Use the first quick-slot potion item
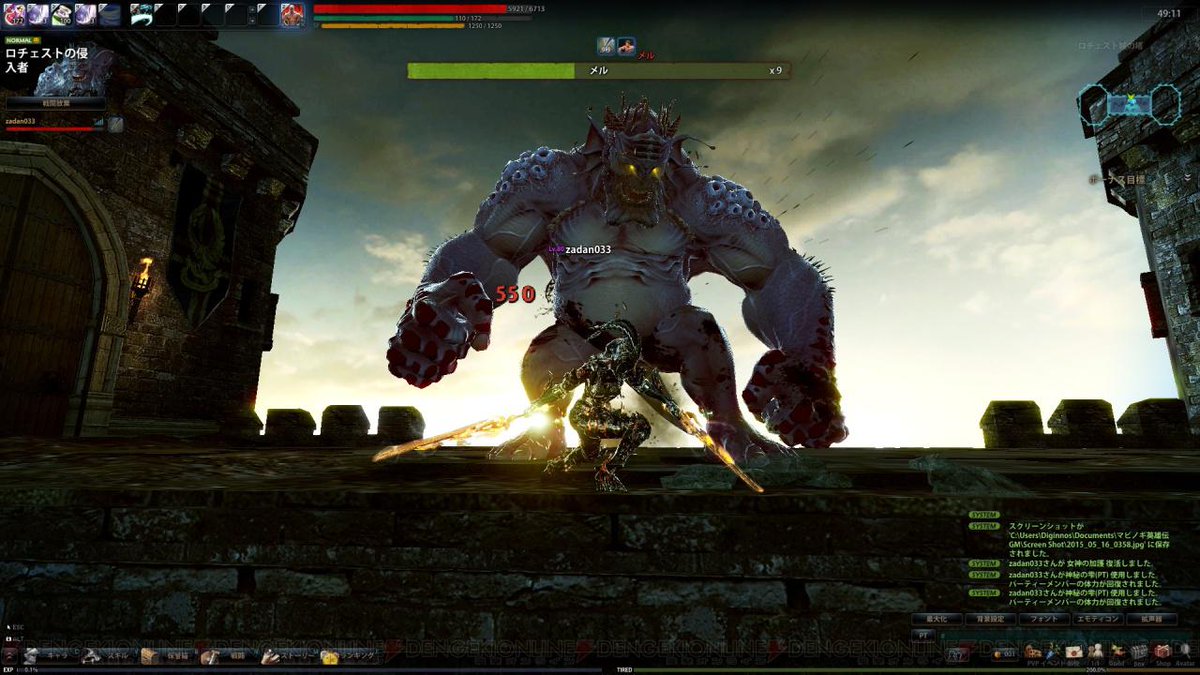The width and height of the screenshot is (1200, 675). (13, 14)
